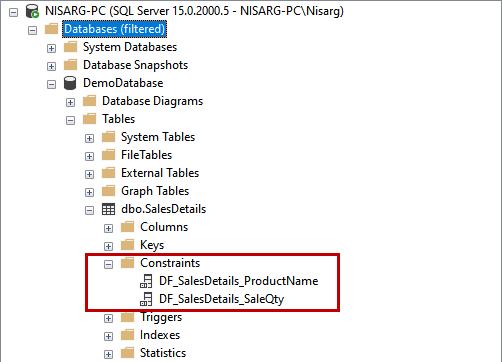This screenshot has height=362, width=502.
Task: Collapse the NISARG-PC server node
Action: click(13, 13)
